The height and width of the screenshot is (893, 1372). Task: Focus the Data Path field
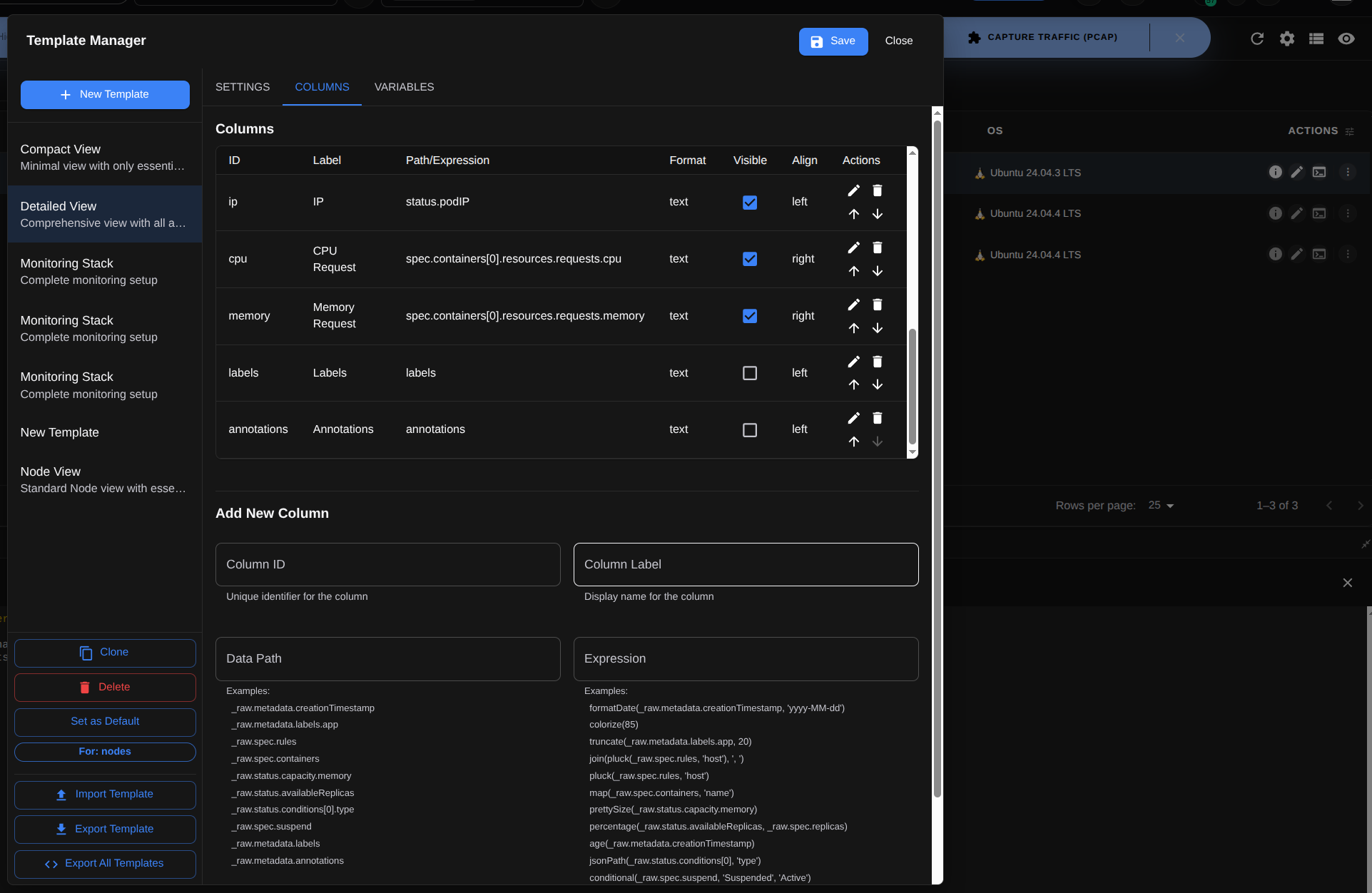tap(387, 659)
